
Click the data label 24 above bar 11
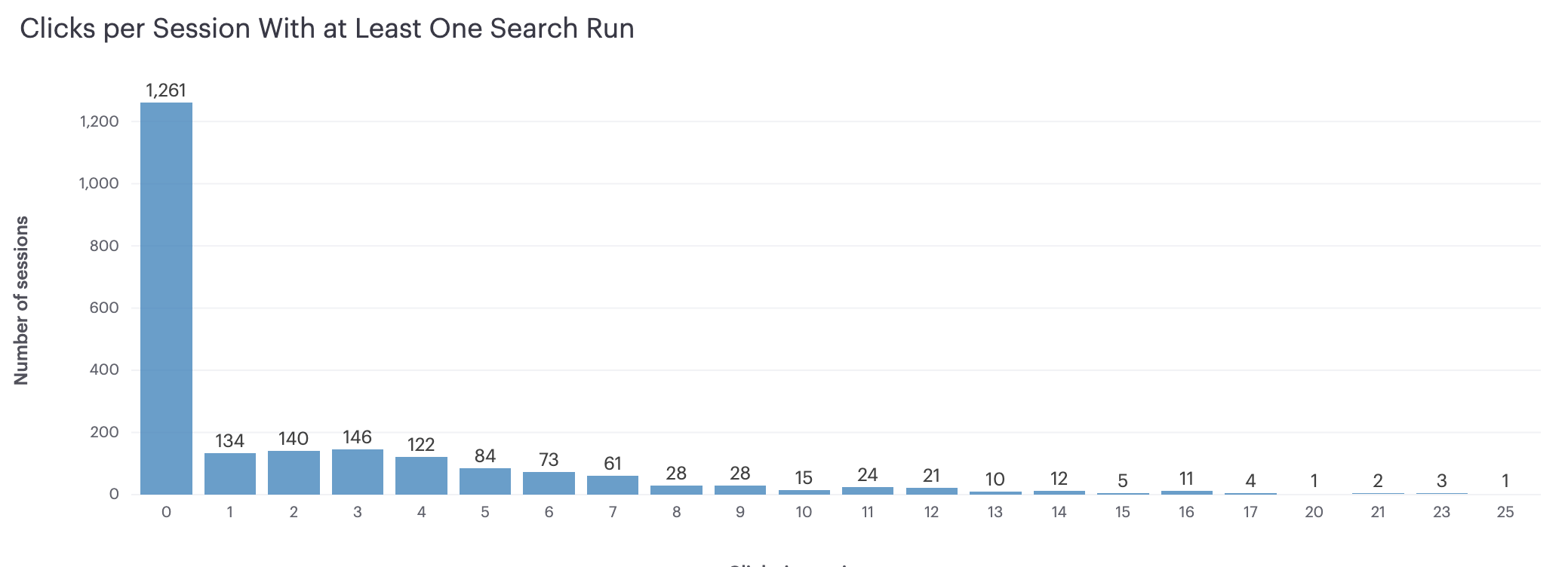click(868, 475)
